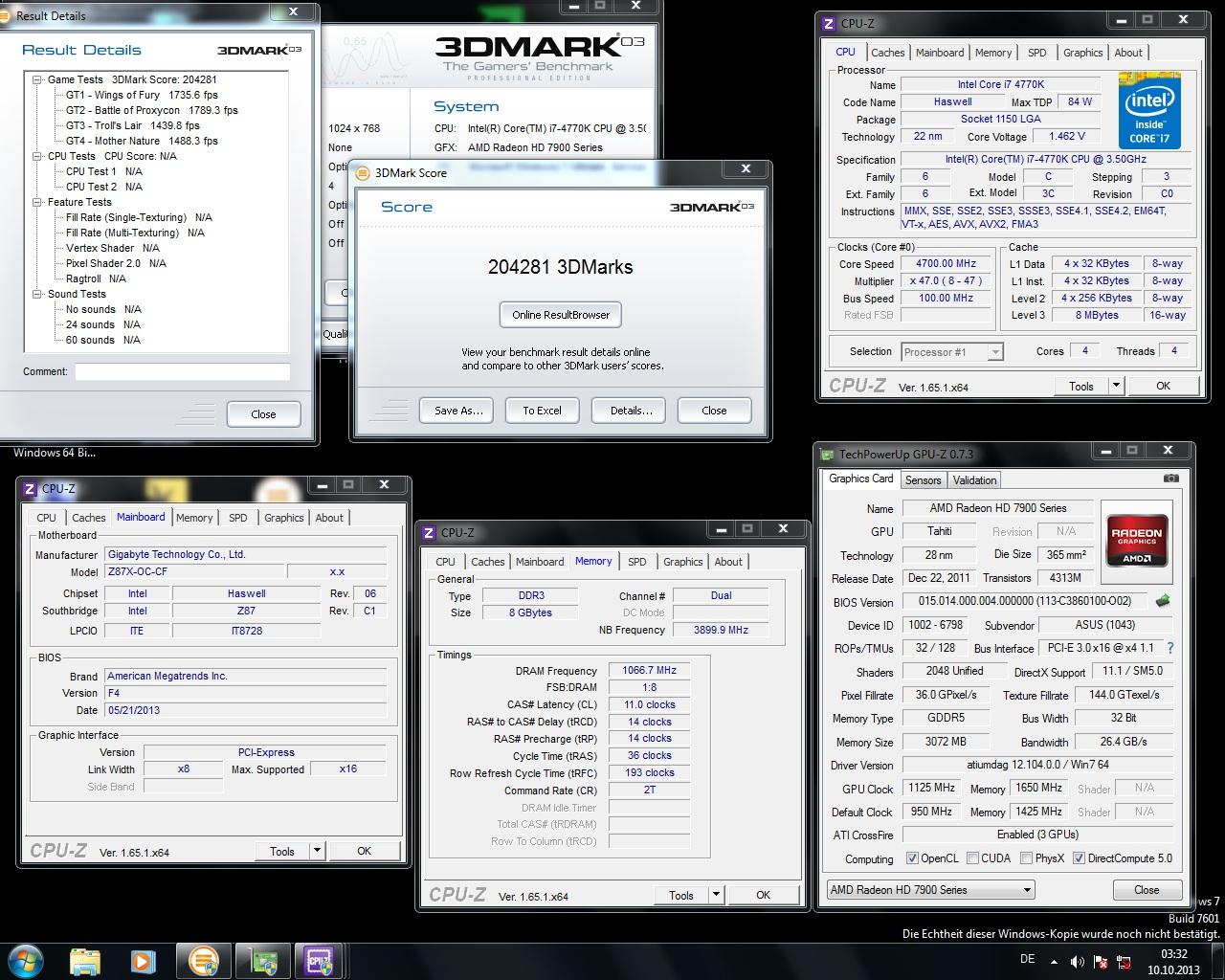Toggle the CUDA checkbox in GPU-Z
1225x980 pixels.
[972, 858]
